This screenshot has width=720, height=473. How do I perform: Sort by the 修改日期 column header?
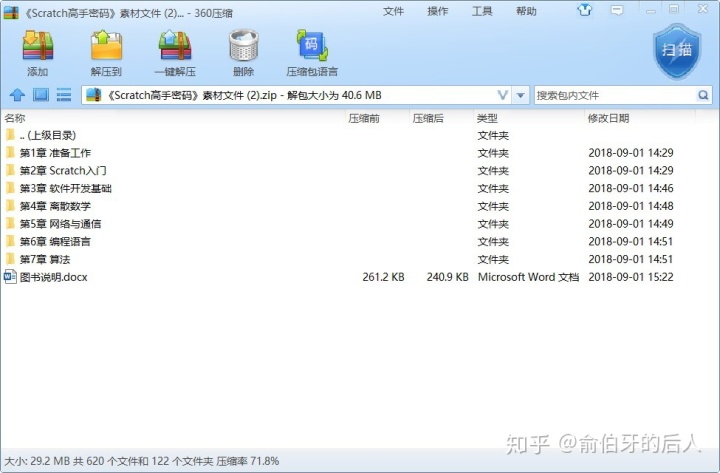[x=608, y=118]
